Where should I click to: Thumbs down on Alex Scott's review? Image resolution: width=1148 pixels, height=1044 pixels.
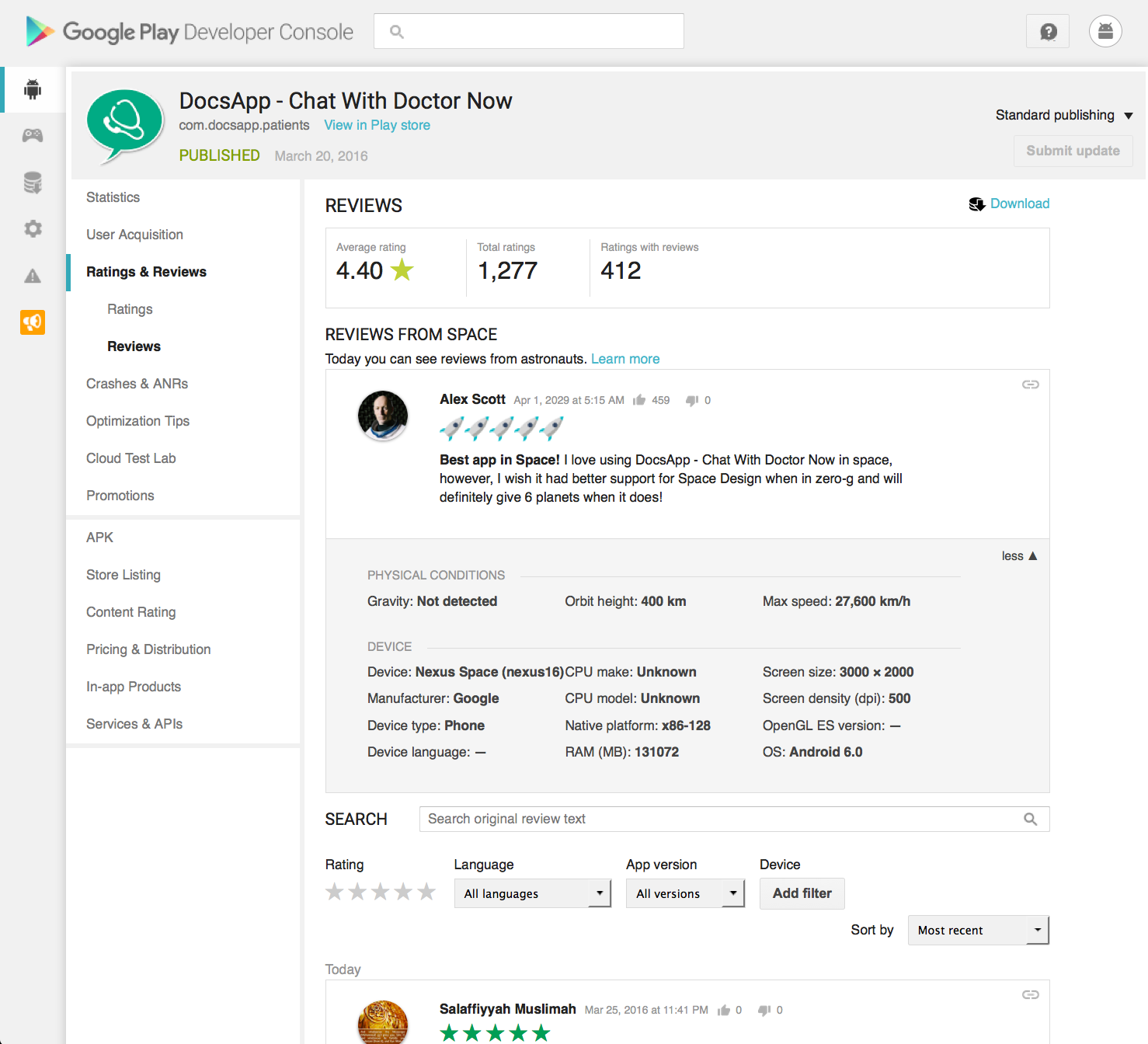click(692, 400)
